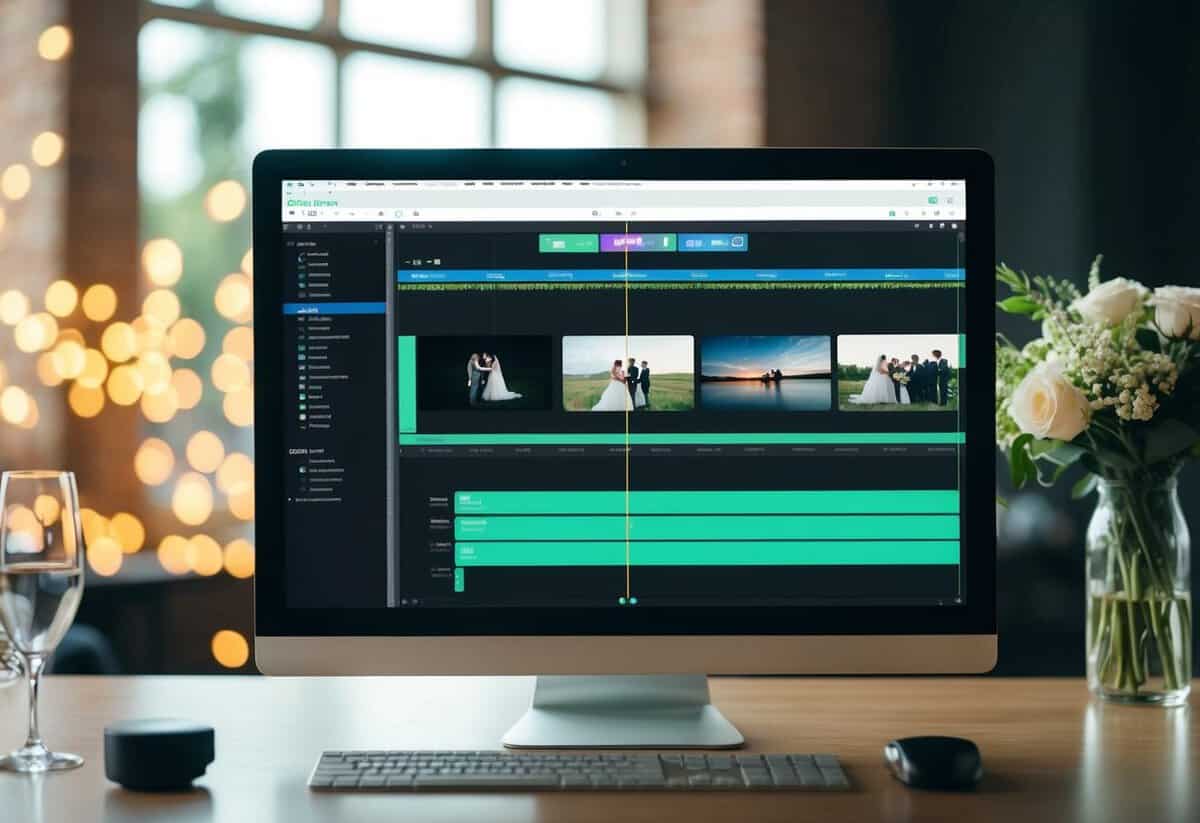
Task: Select the short green clip on the bottom track
Action: click(x=459, y=579)
